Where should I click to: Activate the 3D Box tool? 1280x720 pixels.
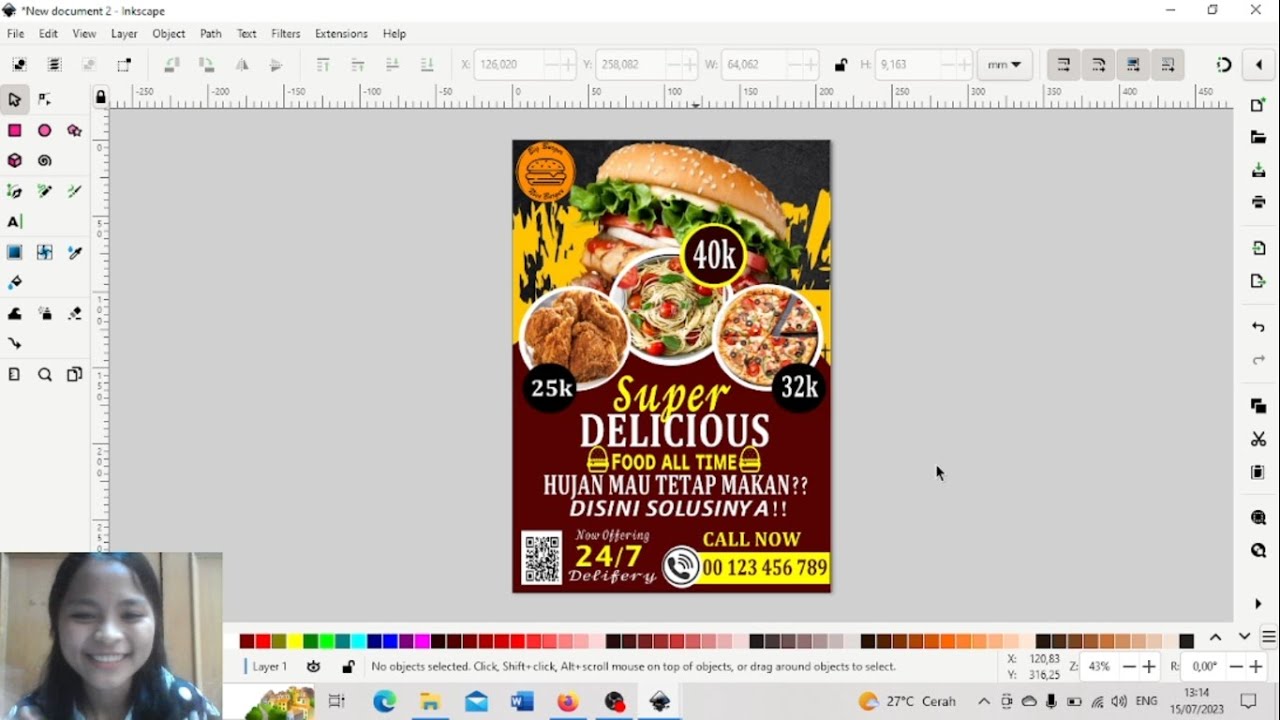click(14, 160)
